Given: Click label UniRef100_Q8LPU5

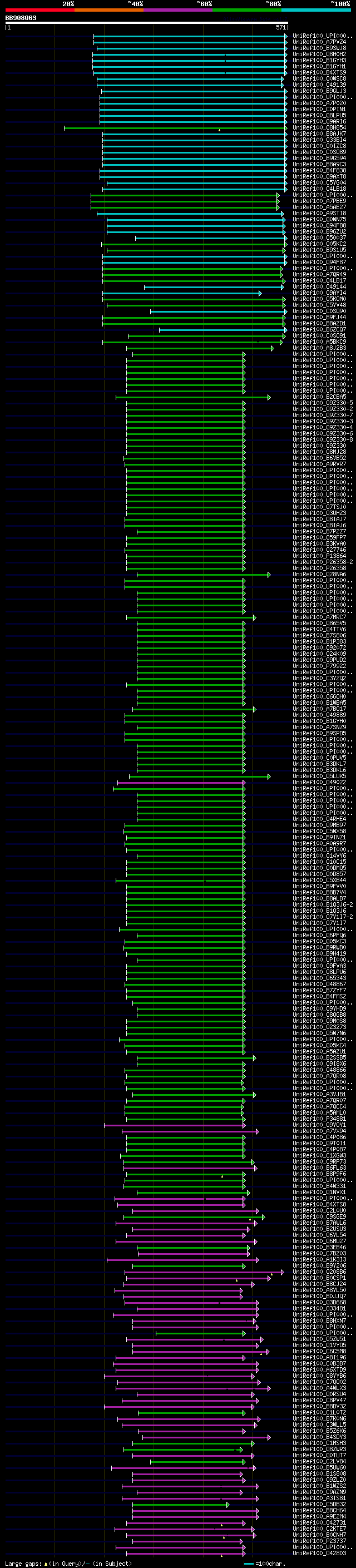Looking at the screenshot, I should (319, 115).
